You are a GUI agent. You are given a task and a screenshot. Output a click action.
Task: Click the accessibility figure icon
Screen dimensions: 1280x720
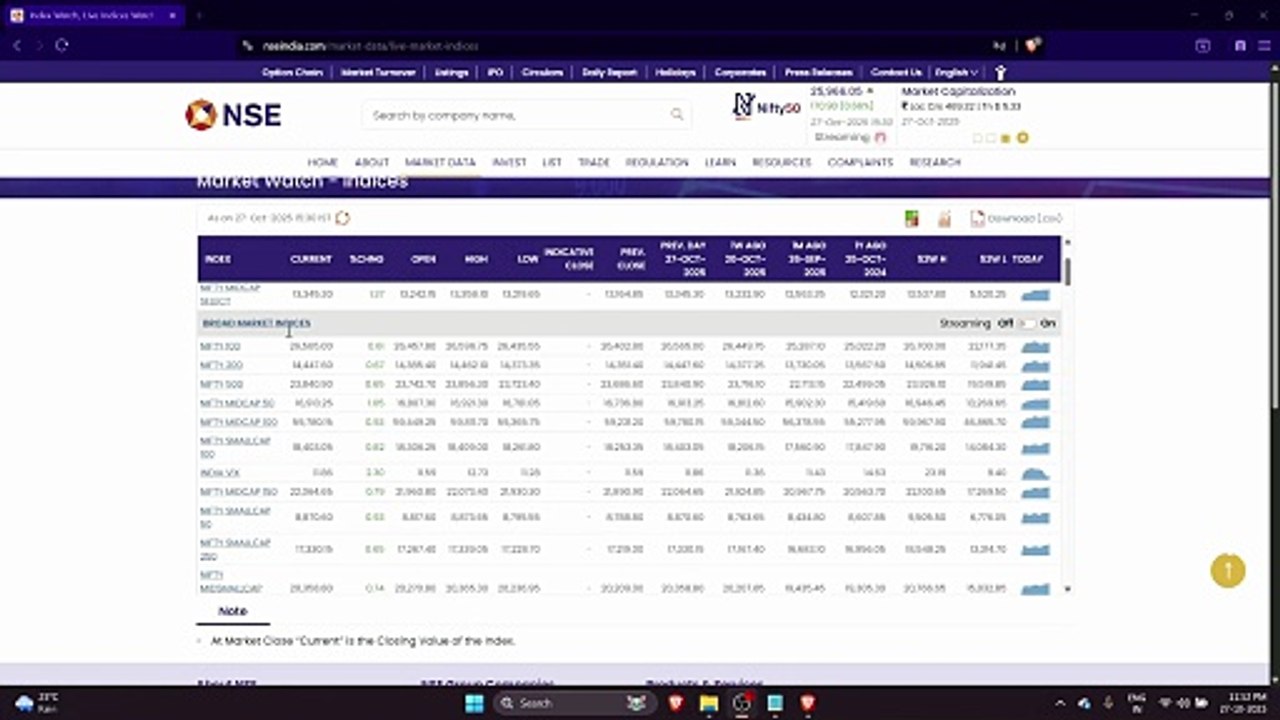tap(999, 72)
